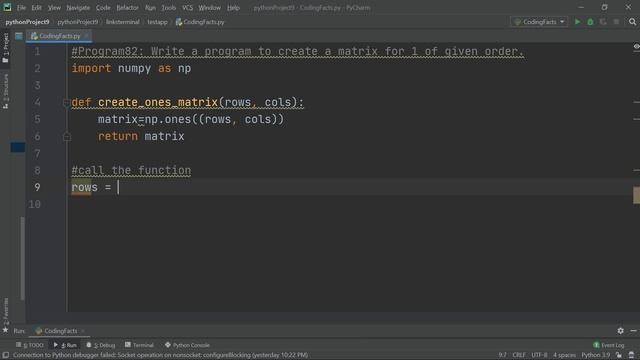Click on the return matrix statement

(141, 136)
